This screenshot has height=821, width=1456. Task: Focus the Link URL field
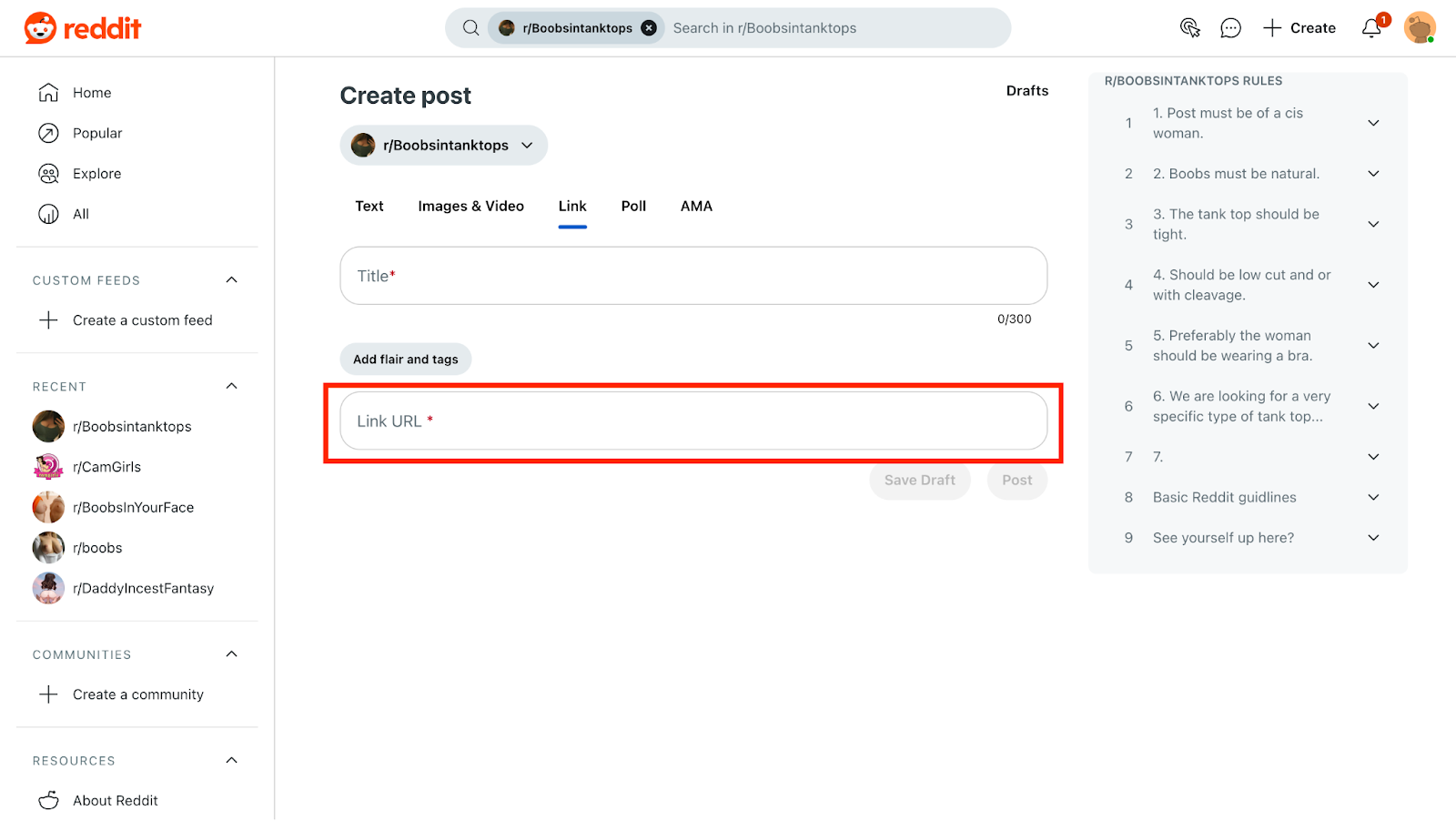(x=693, y=421)
